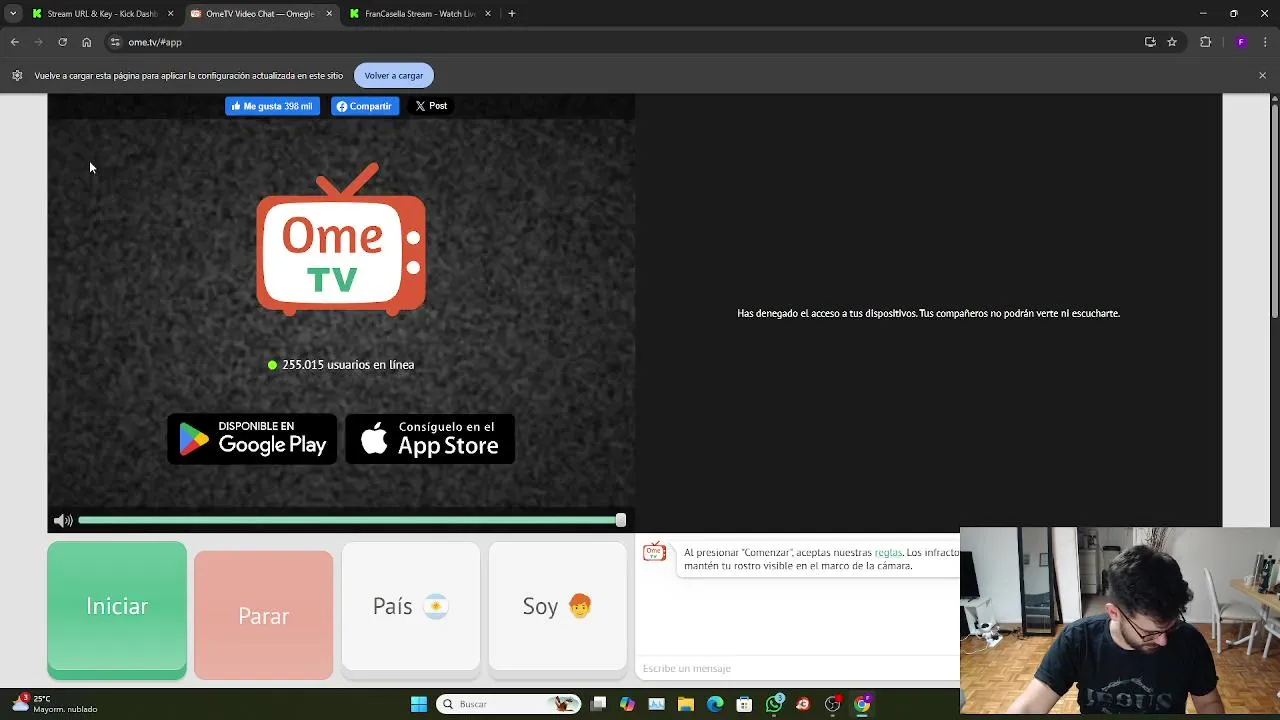The height and width of the screenshot is (720, 1280).
Task: Open the App Store download badge
Action: click(x=430, y=439)
